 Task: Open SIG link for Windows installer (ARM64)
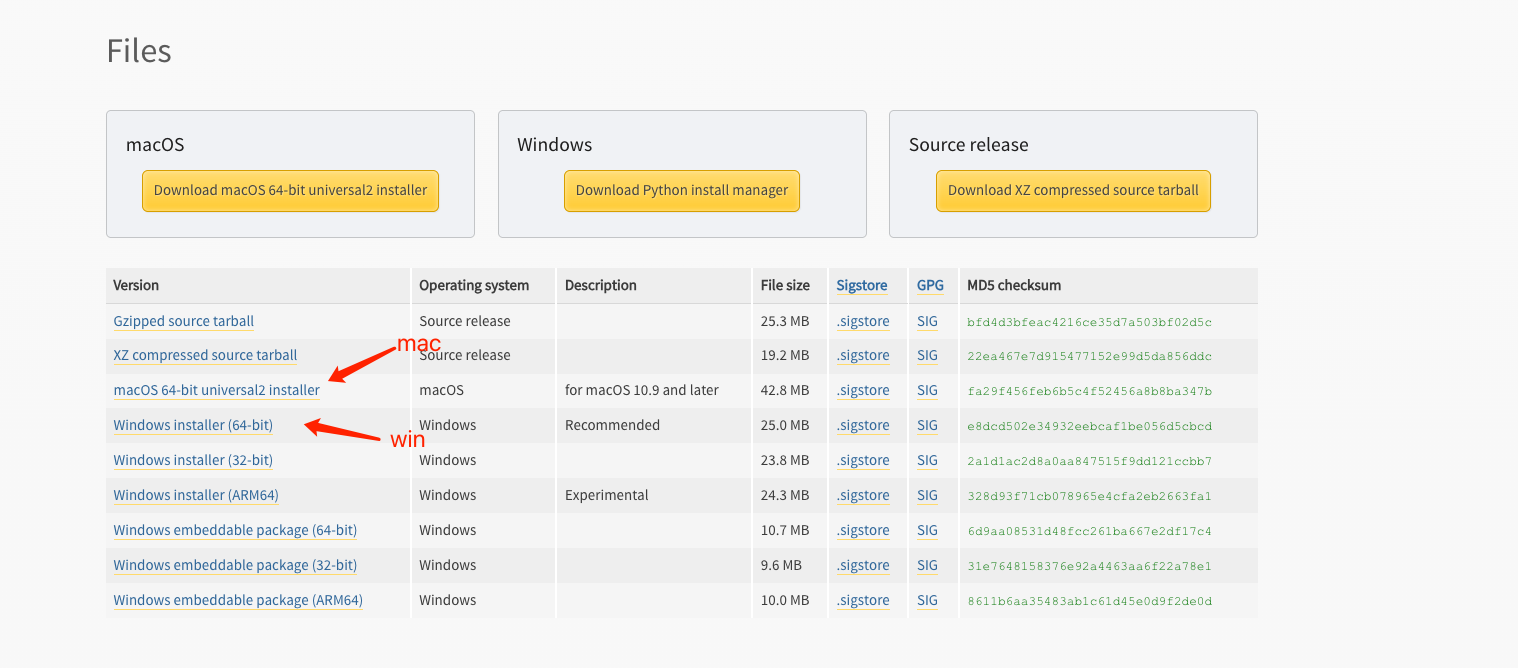tap(927, 495)
